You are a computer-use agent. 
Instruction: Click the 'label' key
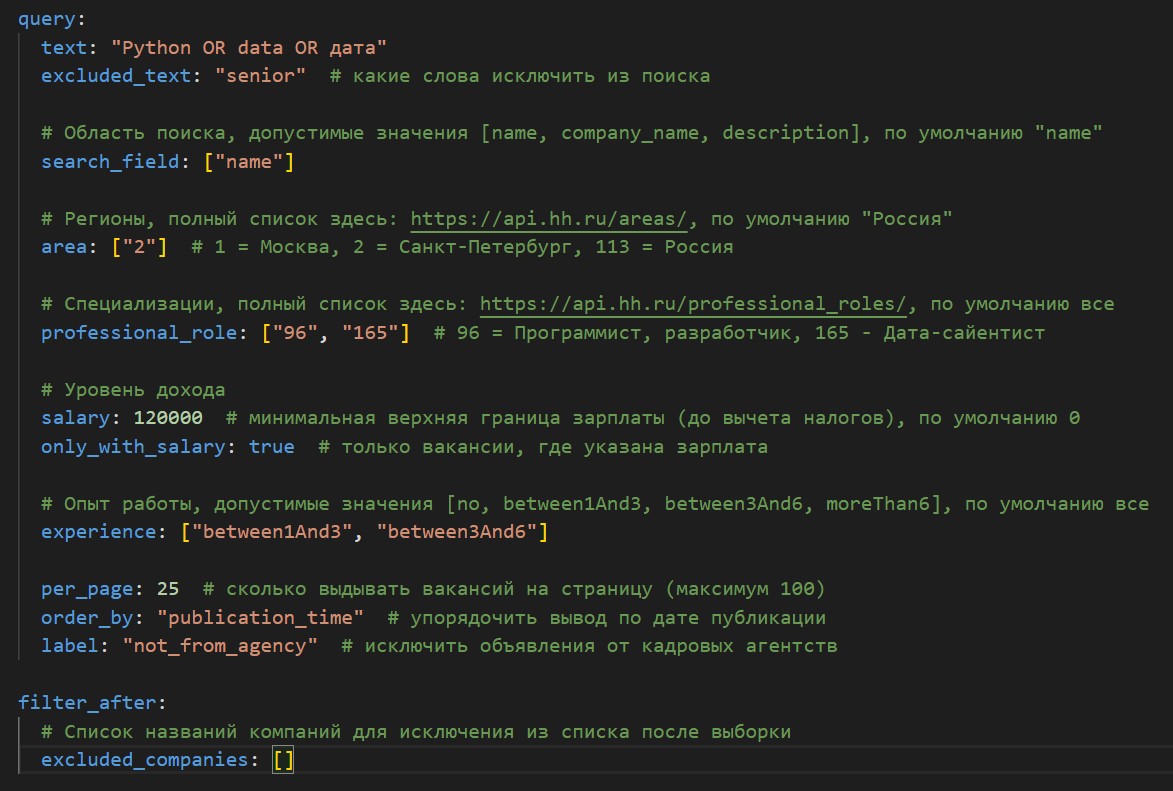click(x=70, y=646)
